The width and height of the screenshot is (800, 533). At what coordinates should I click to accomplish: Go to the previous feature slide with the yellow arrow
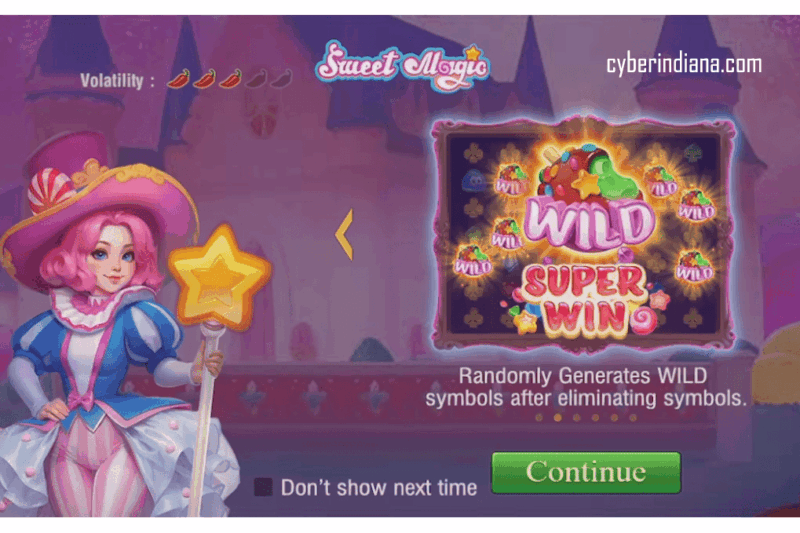(344, 235)
